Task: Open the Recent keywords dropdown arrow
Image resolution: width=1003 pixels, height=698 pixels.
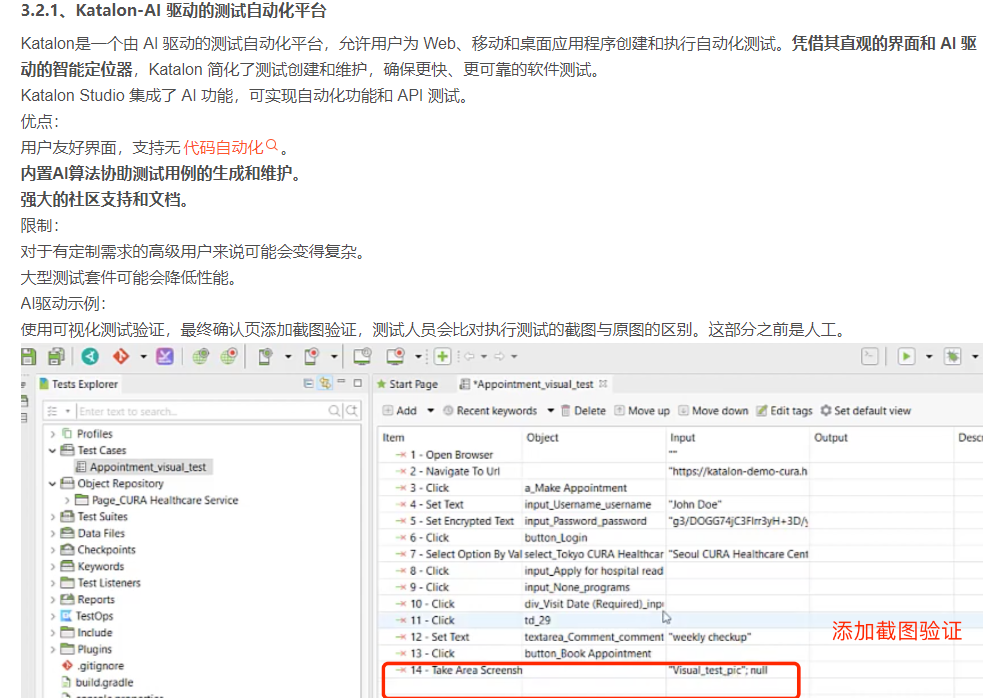Action: point(550,411)
